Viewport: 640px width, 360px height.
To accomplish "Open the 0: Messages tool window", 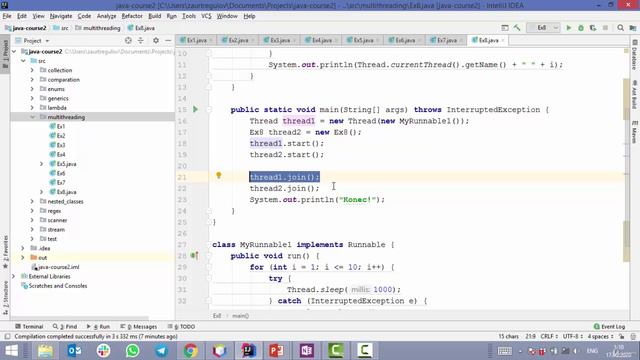I will pyautogui.click(x=139, y=327).
